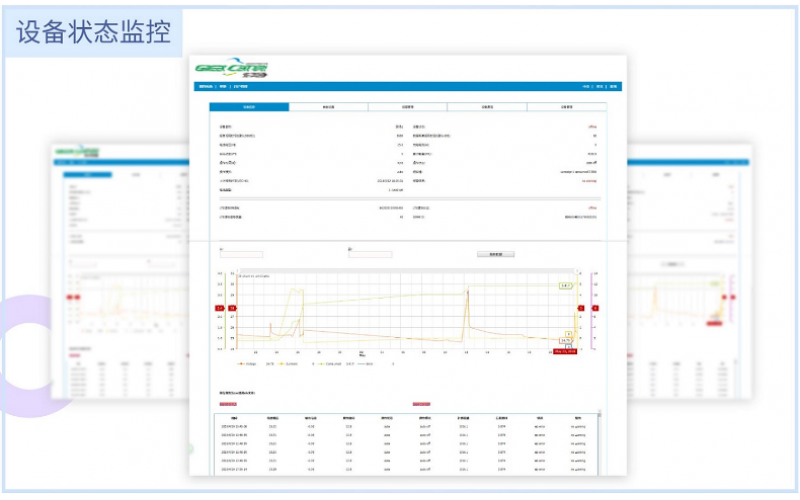Click the green value label at chart's upper right

coord(564,285)
